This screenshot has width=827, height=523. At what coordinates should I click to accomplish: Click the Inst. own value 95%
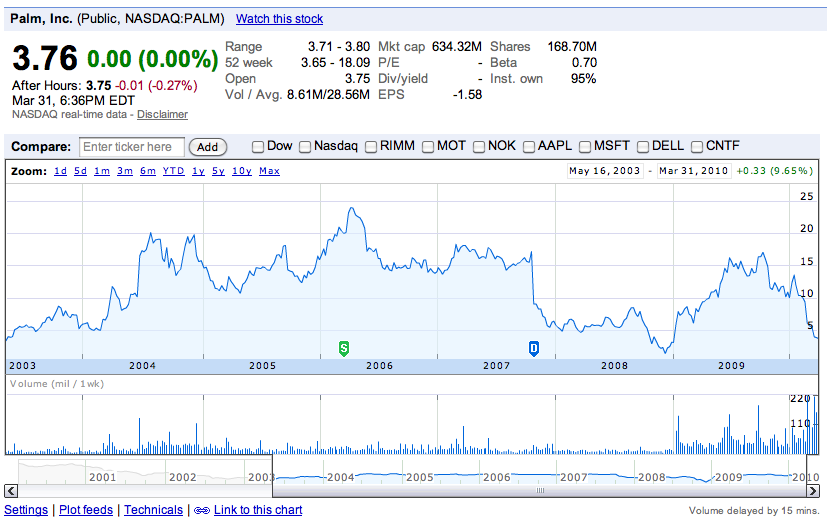(x=583, y=79)
